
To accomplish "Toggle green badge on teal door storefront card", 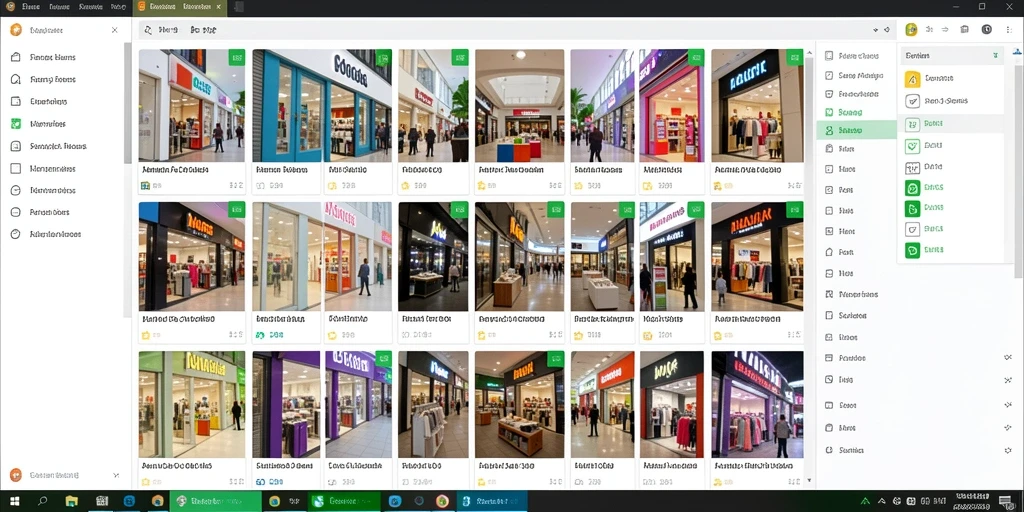I will pos(383,57).
